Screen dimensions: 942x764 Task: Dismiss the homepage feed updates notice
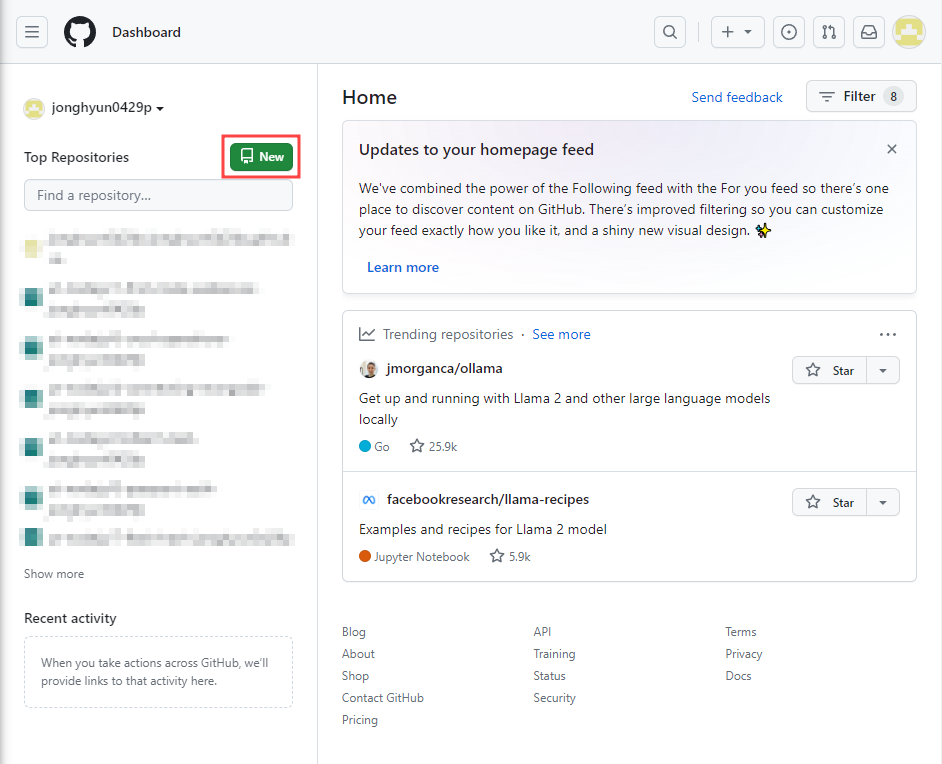[x=892, y=149]
